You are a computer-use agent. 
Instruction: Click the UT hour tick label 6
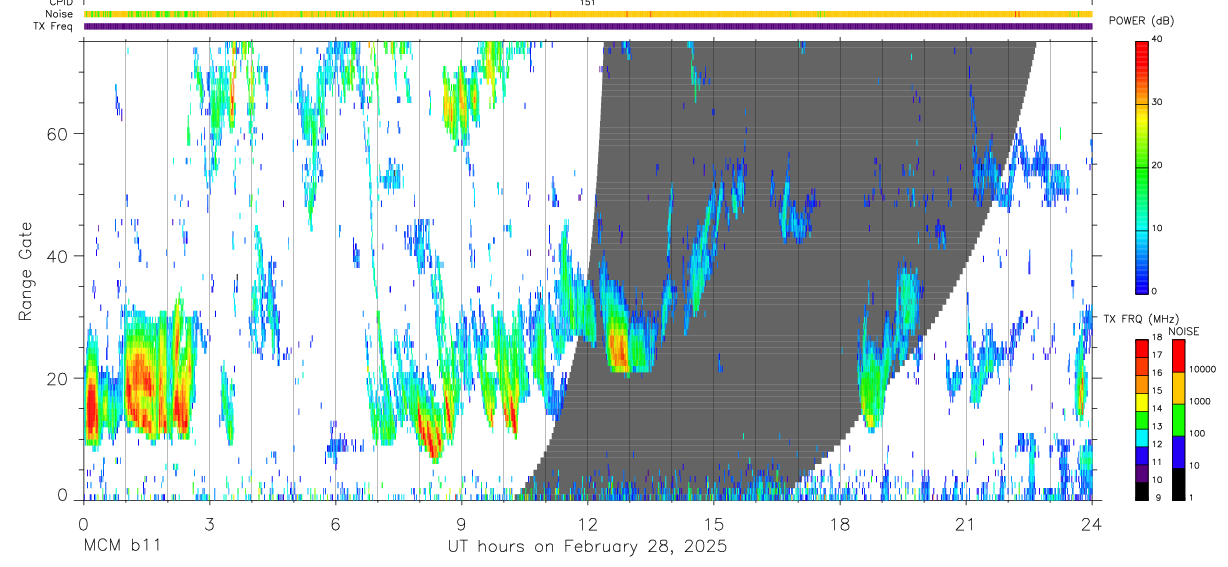pos(335,524)
